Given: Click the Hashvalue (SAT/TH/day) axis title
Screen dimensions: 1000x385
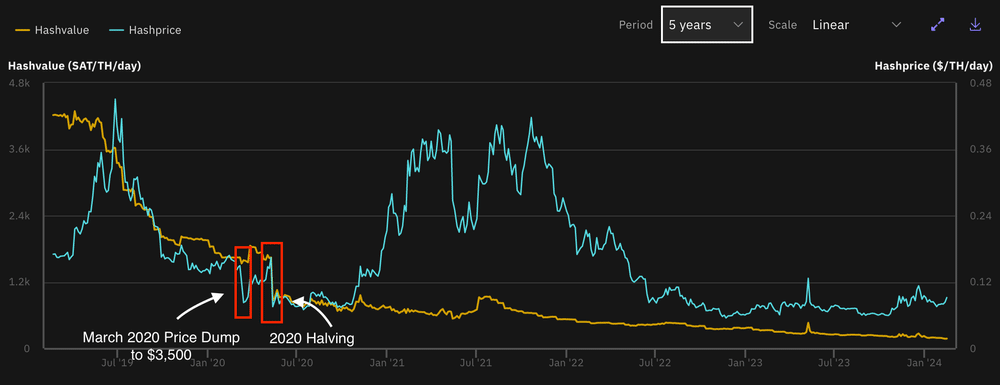Looking at the screenshot, I should click(74, 66).
